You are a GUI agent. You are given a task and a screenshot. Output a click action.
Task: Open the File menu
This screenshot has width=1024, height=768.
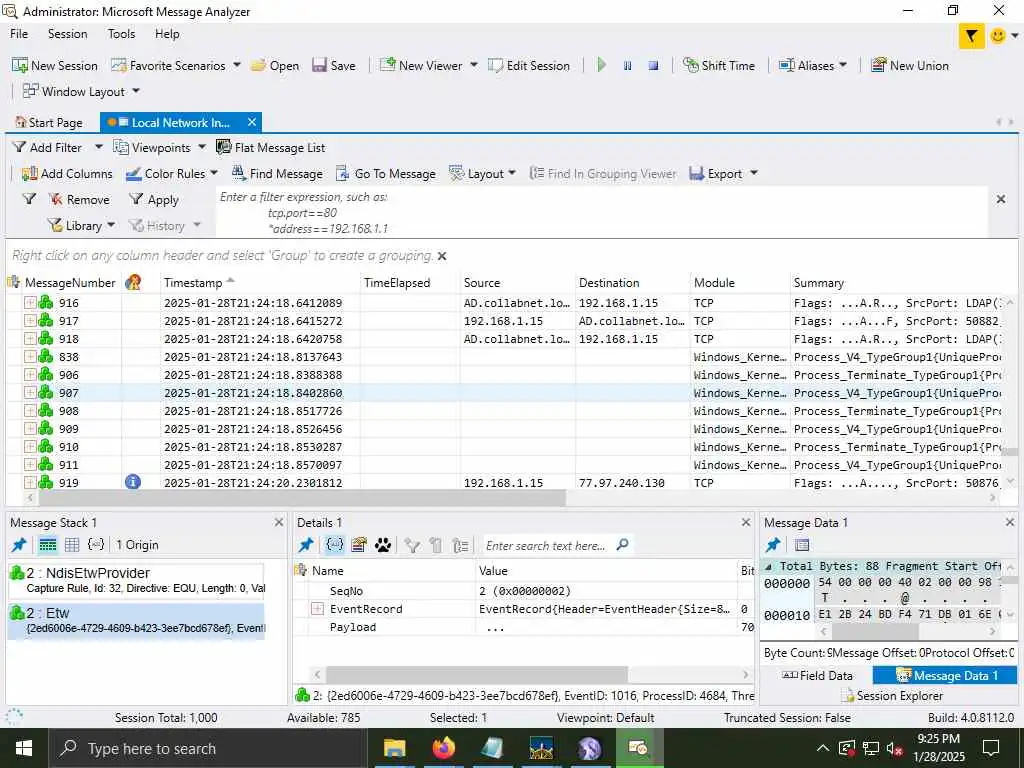(19, 34)
